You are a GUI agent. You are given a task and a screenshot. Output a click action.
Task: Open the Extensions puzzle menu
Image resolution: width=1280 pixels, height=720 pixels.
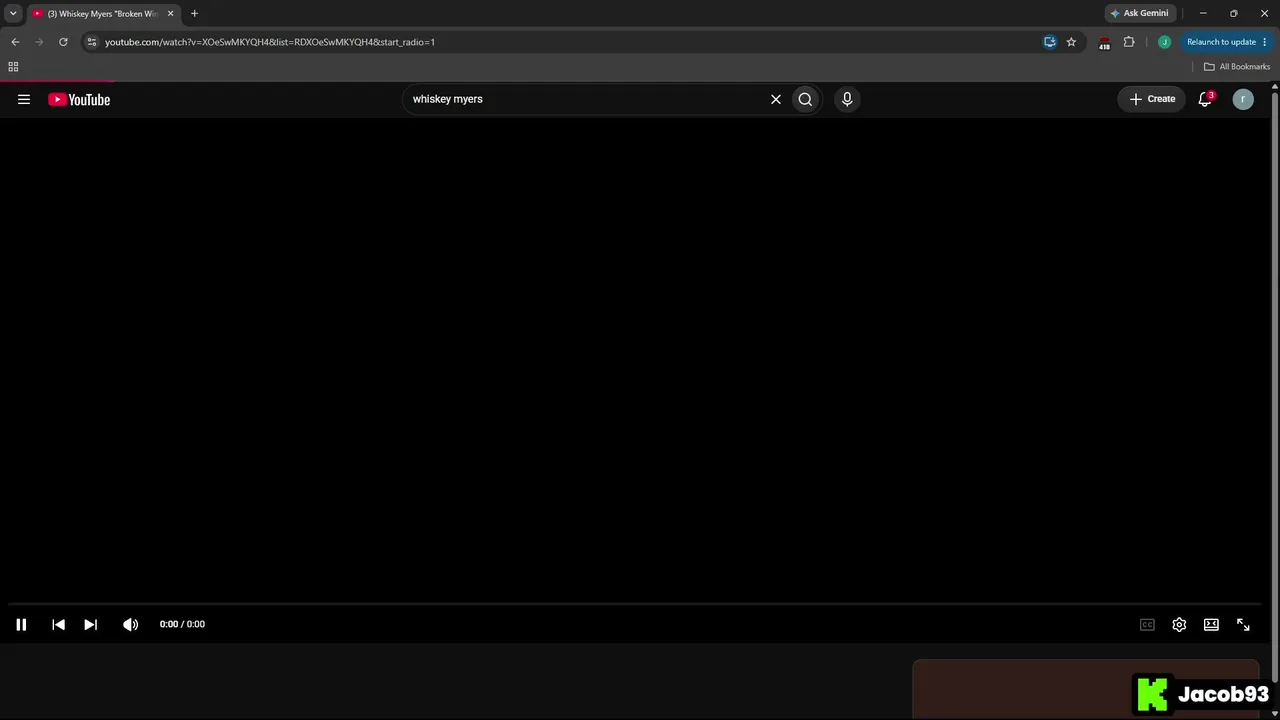pos(1129,42)
